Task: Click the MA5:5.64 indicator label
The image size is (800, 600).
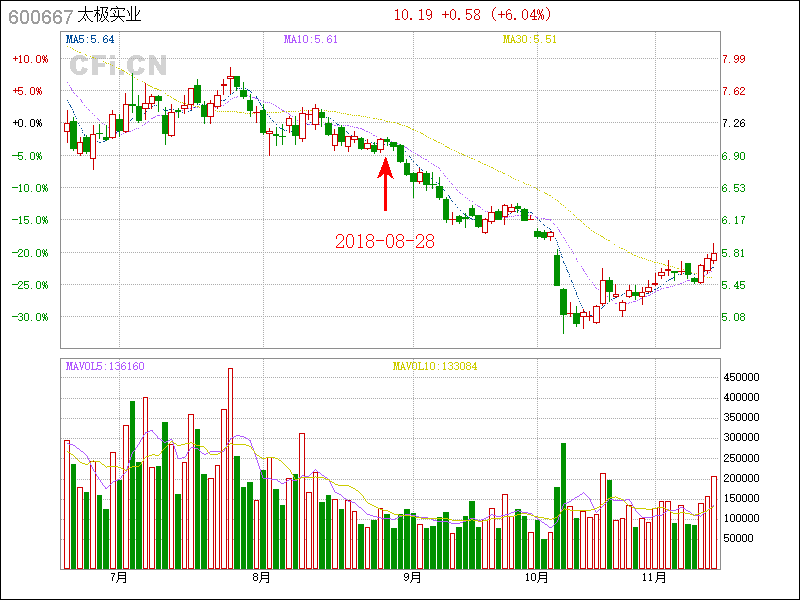Action: coord(90,40)
